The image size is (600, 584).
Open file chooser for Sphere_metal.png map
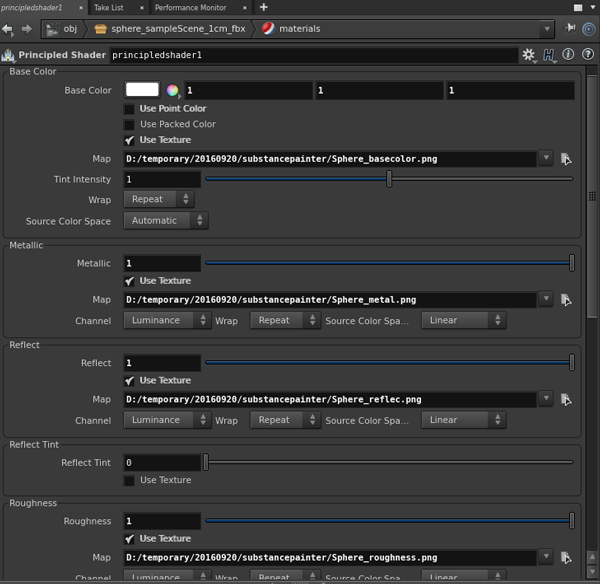(566, 299)
